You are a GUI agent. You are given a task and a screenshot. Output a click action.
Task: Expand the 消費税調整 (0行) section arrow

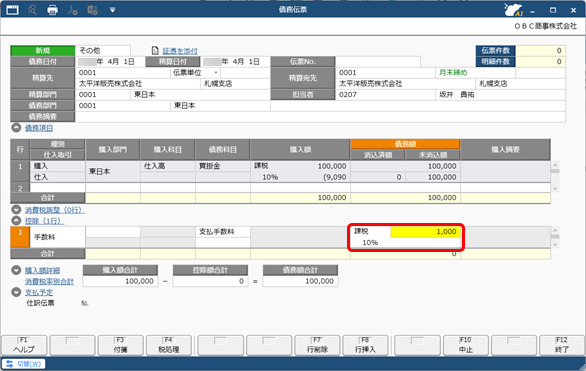16,210
